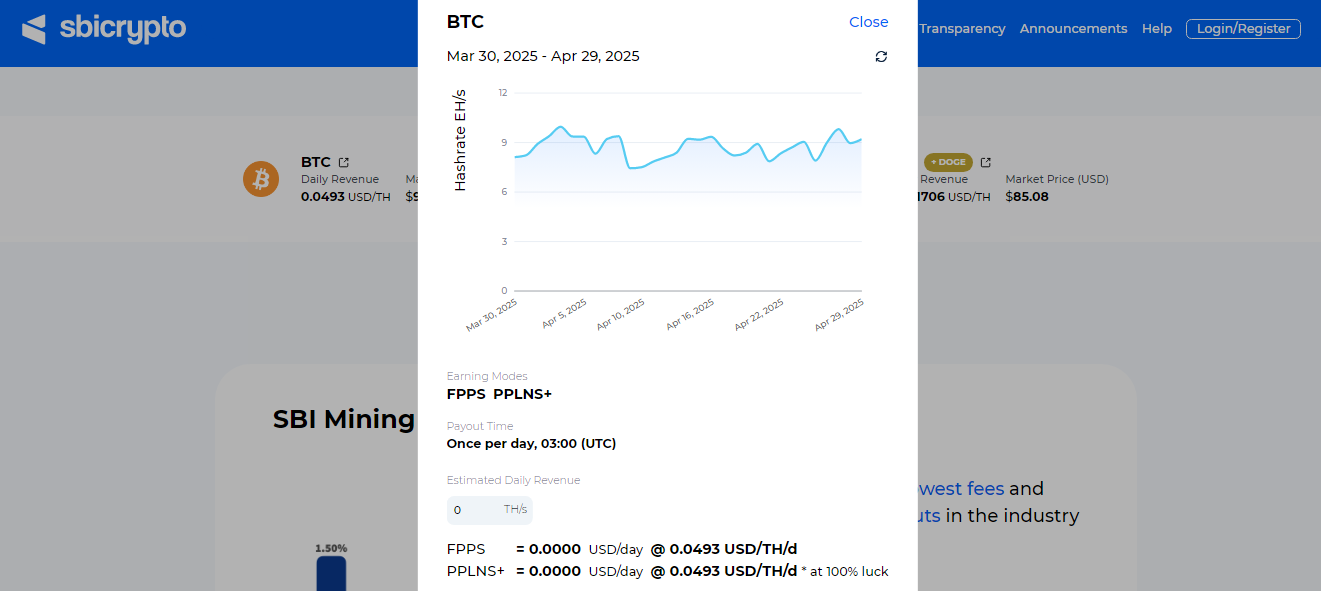
Task: Click the BTC title in the popup
Action: tap(465, 22)
